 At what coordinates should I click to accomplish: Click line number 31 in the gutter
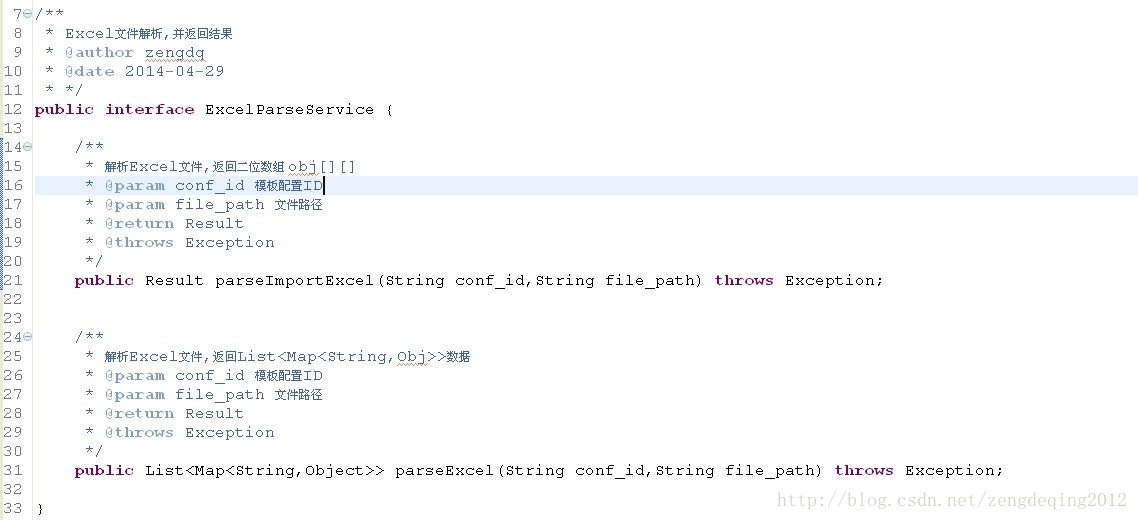tap(13, 471)
